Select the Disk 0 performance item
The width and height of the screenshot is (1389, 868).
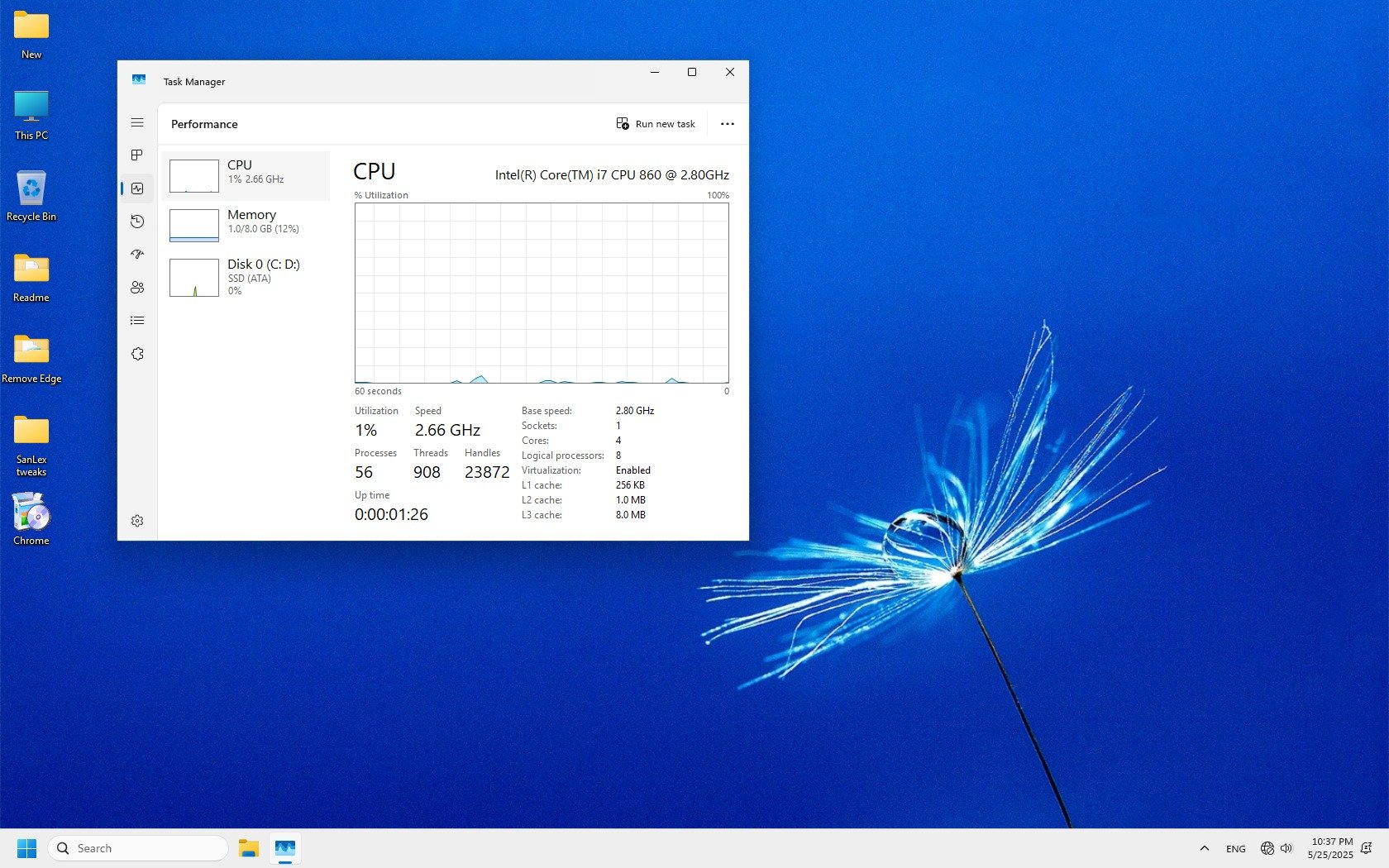tap(246, 276)
